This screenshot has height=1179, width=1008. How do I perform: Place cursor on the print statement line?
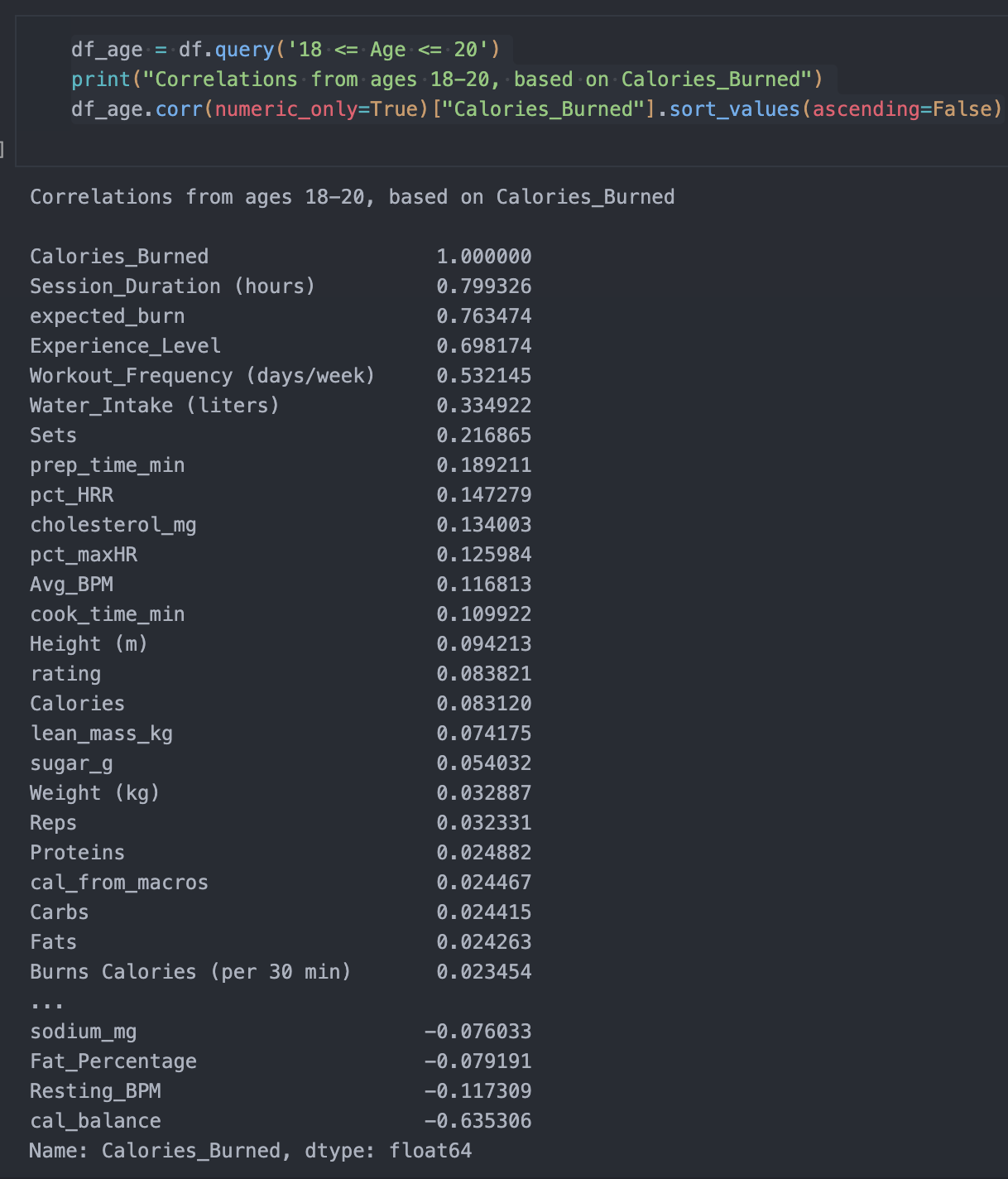(x=447, y=79)
